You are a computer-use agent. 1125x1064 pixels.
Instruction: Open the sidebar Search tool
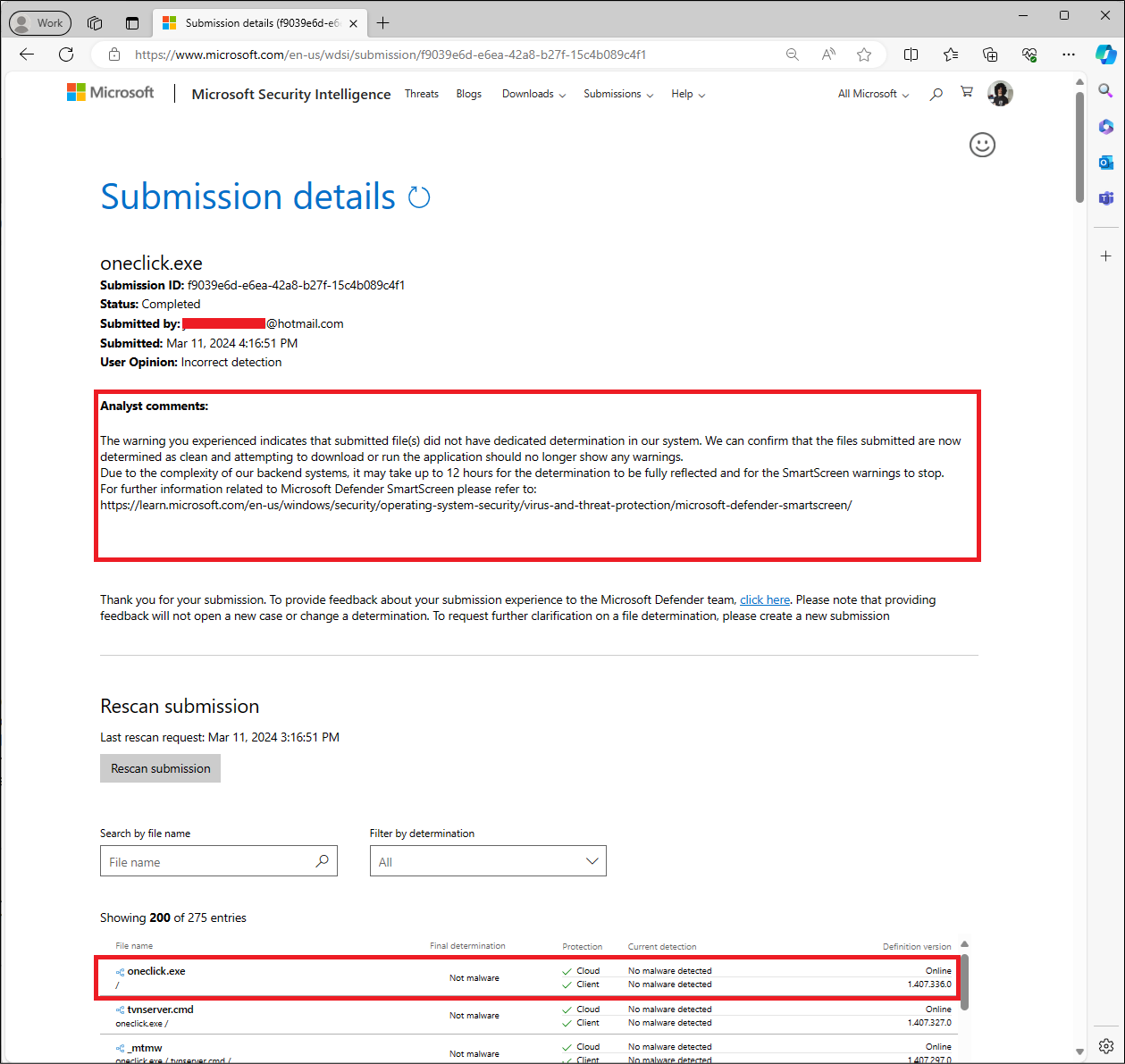(x=1106, y=90)
